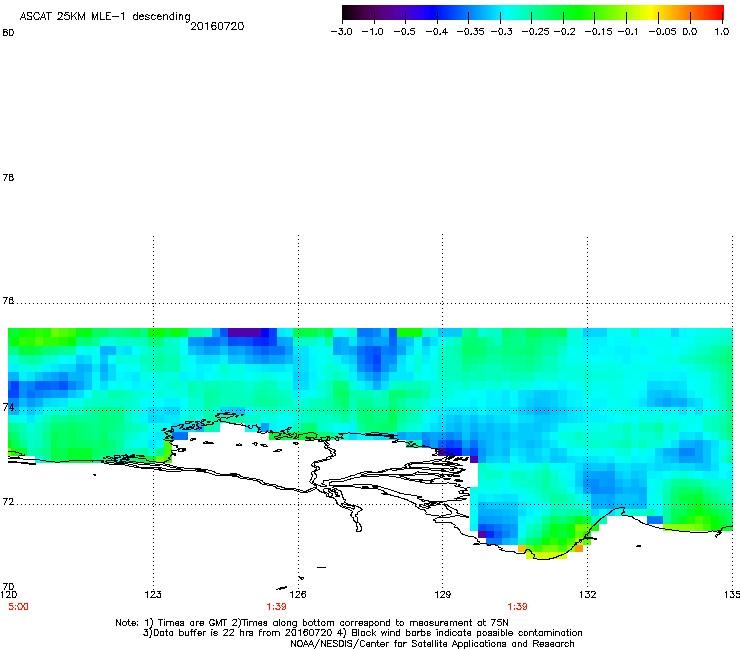The width and height of the screenshot is (740, 650).
Task: Click the -0.3 color scale label
Action: [501, 32]
